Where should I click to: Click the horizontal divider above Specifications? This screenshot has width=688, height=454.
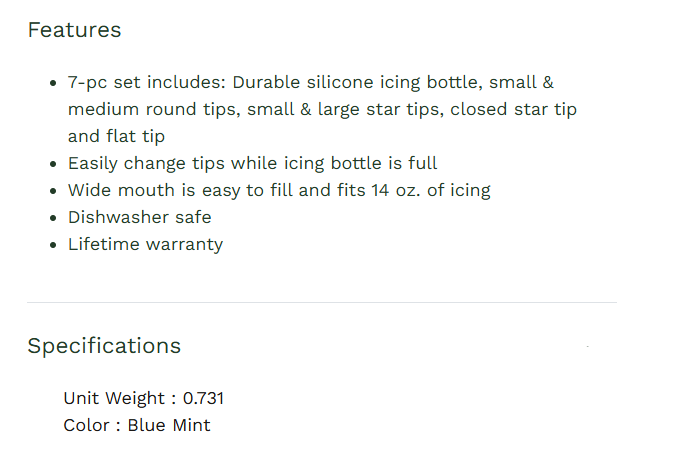click(321, 302)
